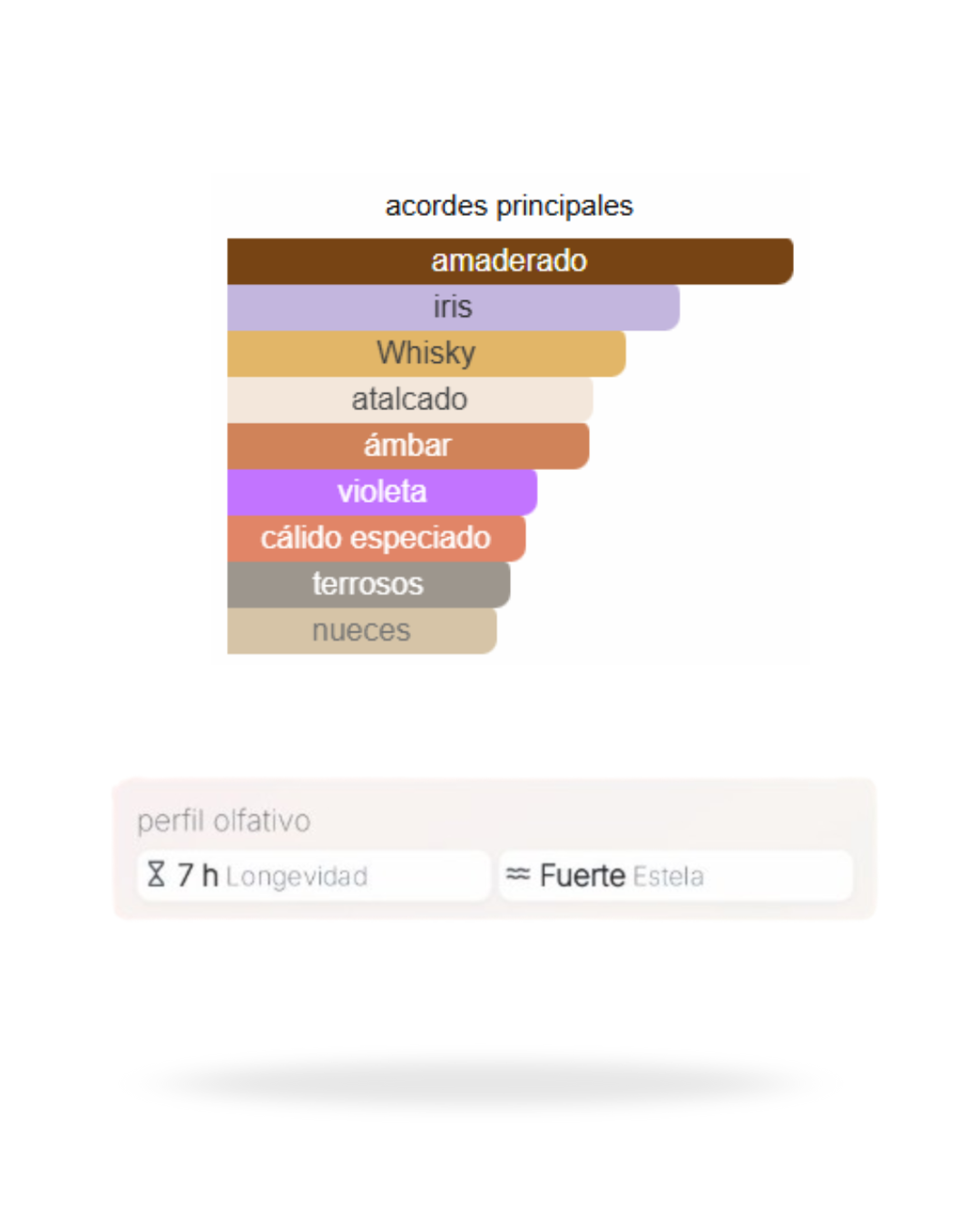Click the Estela label text
The height and width of the screenshot is (1225, 980).
pyautogui.click(x=669, y=877)
